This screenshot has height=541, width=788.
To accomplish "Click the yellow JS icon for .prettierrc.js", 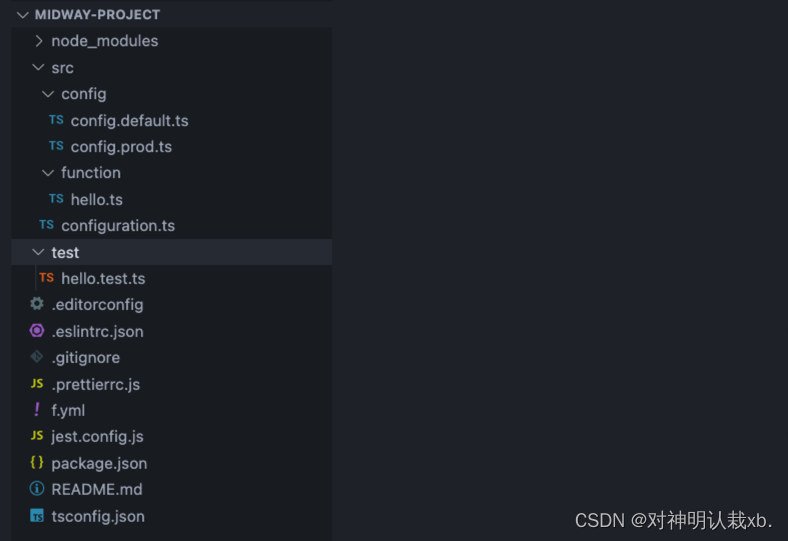I will point(37,384).
